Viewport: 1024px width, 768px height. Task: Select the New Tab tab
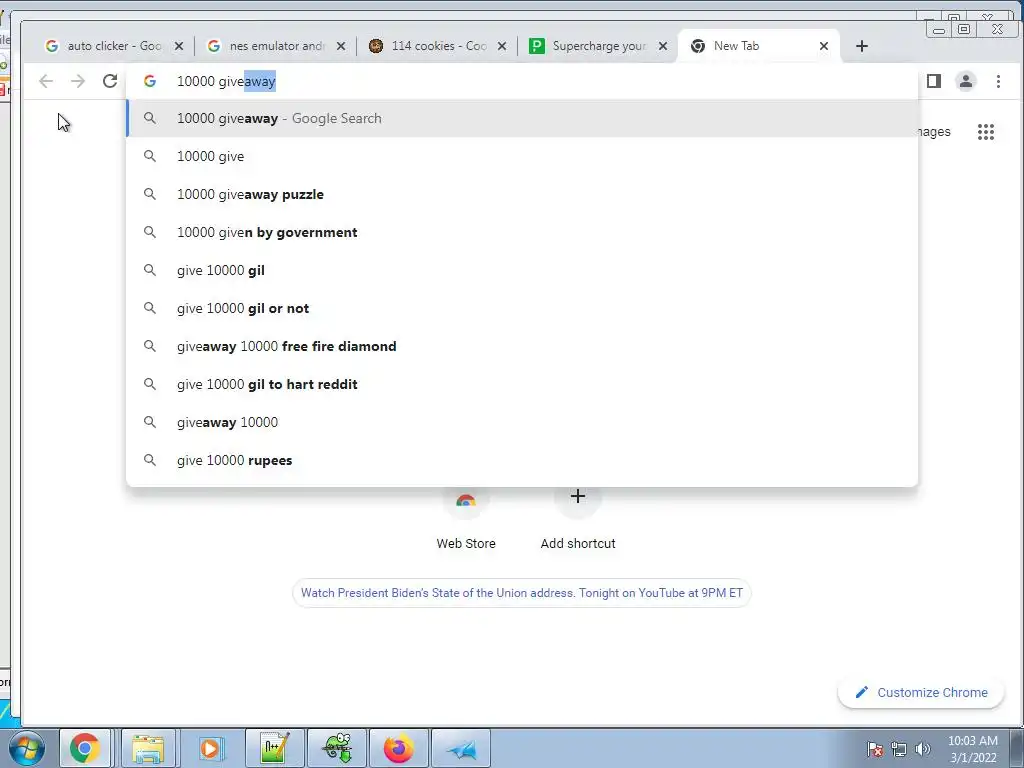coord(759,46)
